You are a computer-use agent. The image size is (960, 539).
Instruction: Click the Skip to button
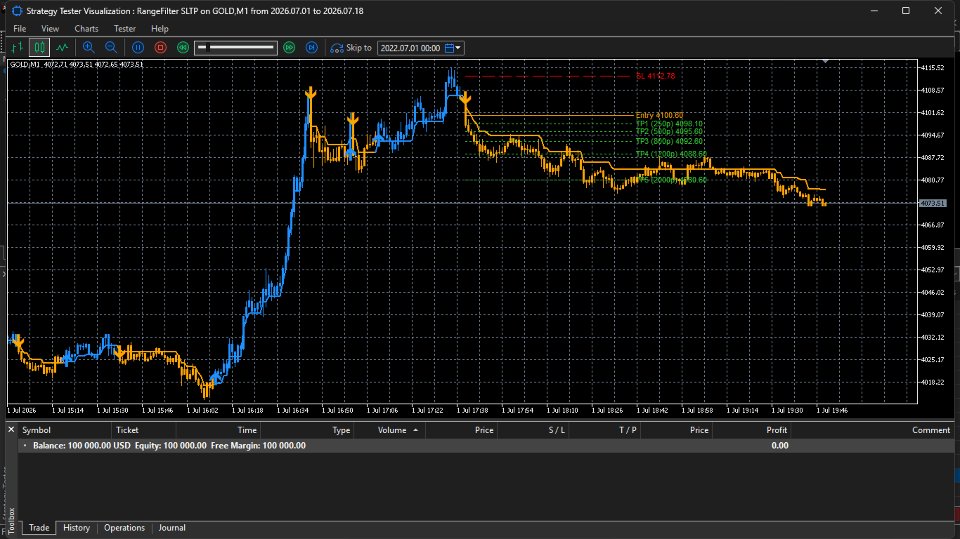351,48
